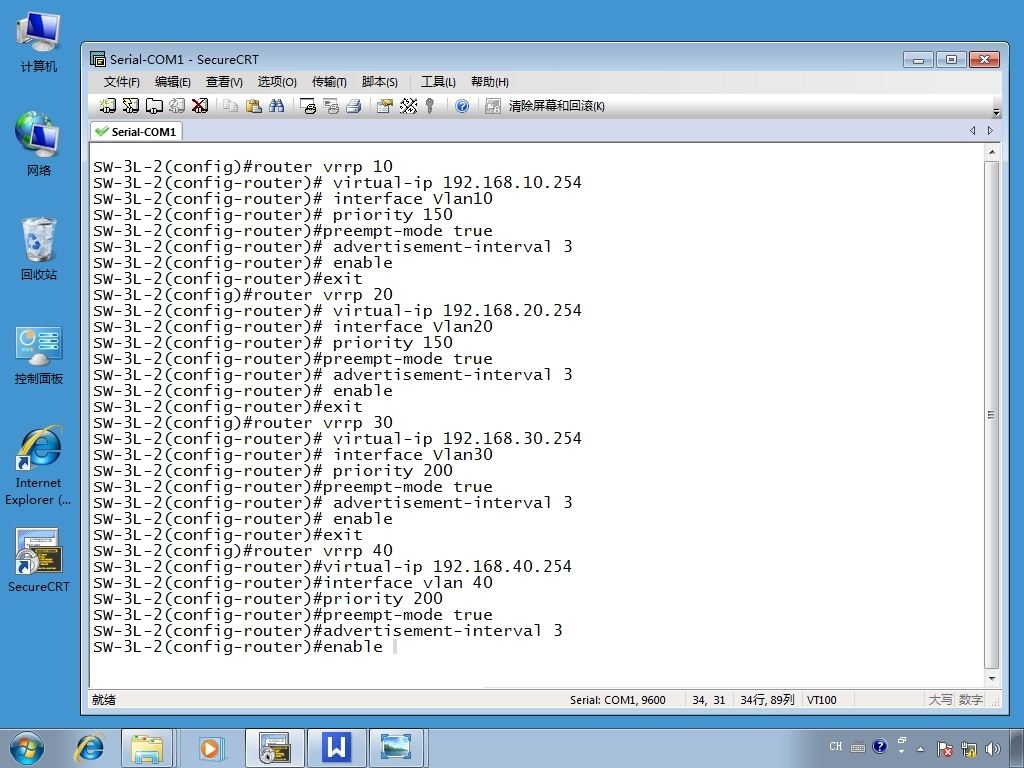Click the Print printer icon

tap(354, 106)
